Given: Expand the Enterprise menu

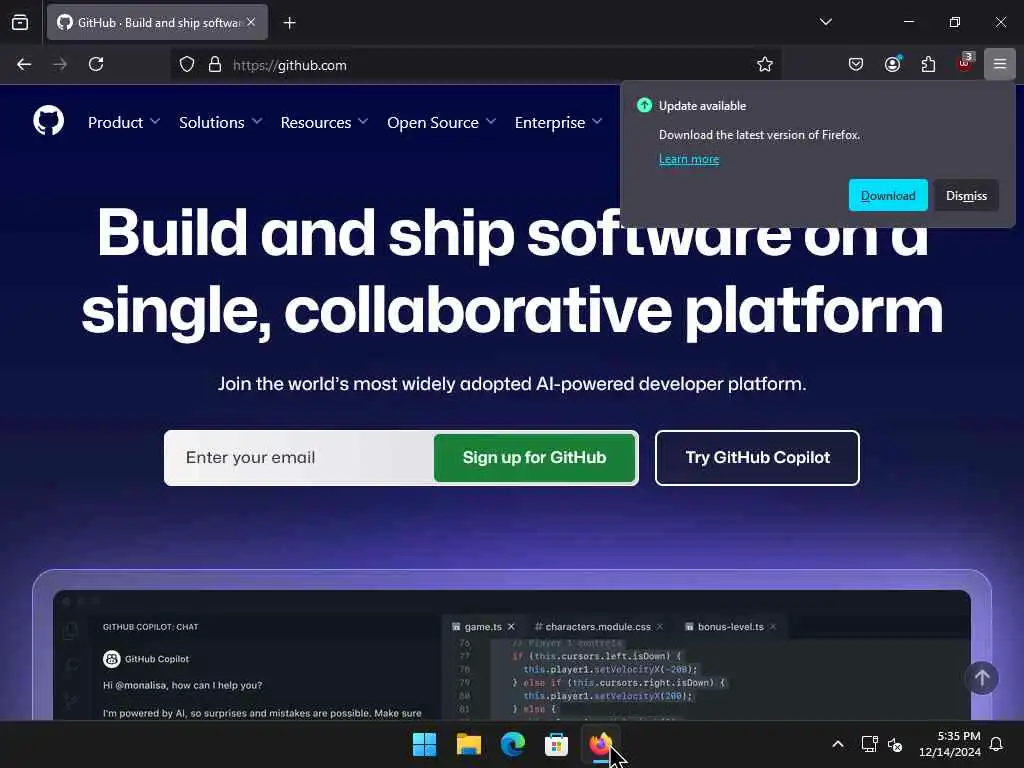Looking at the screenshot, I should [558, 122].
